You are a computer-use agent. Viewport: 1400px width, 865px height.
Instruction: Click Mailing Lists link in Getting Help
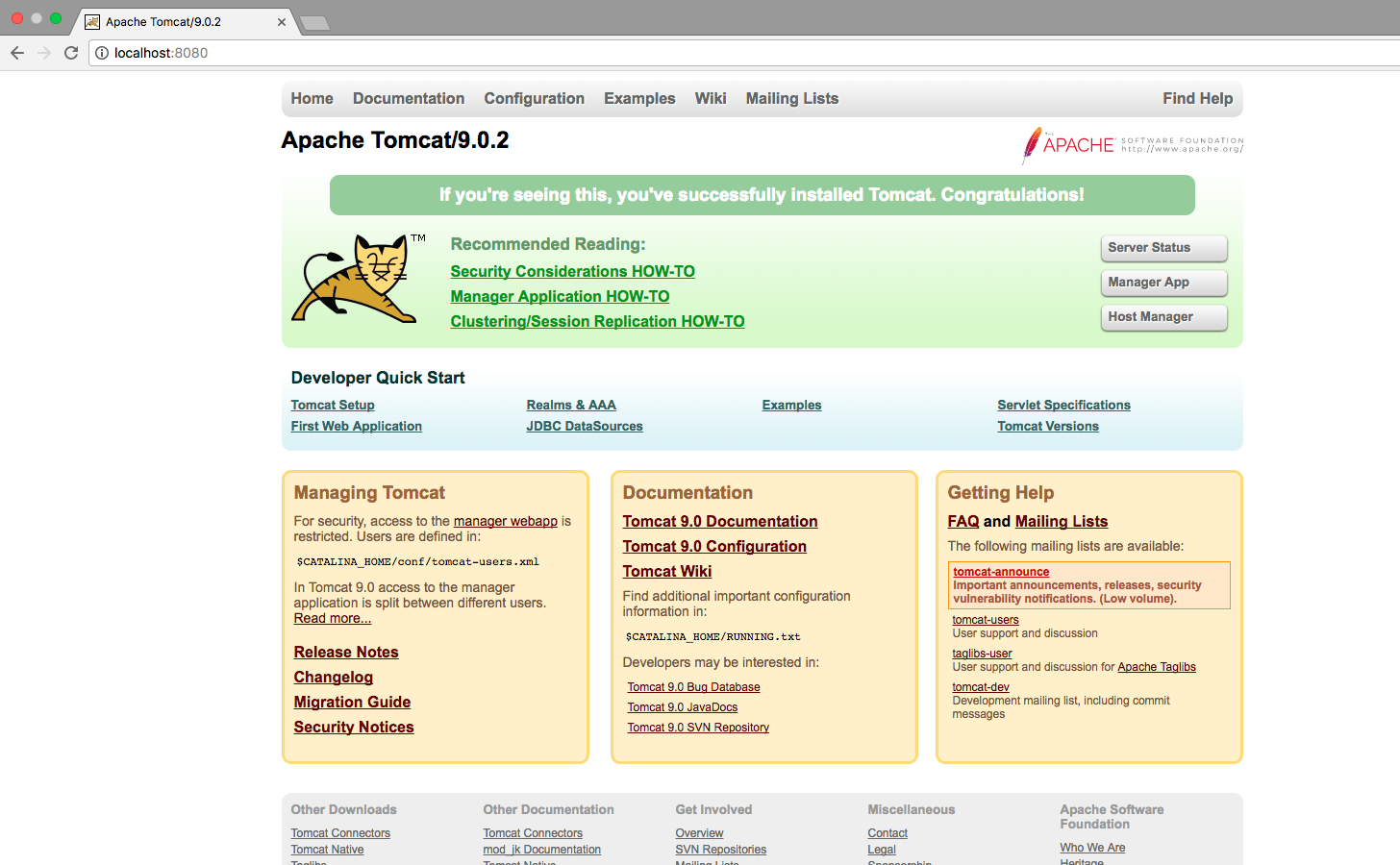1062,522
